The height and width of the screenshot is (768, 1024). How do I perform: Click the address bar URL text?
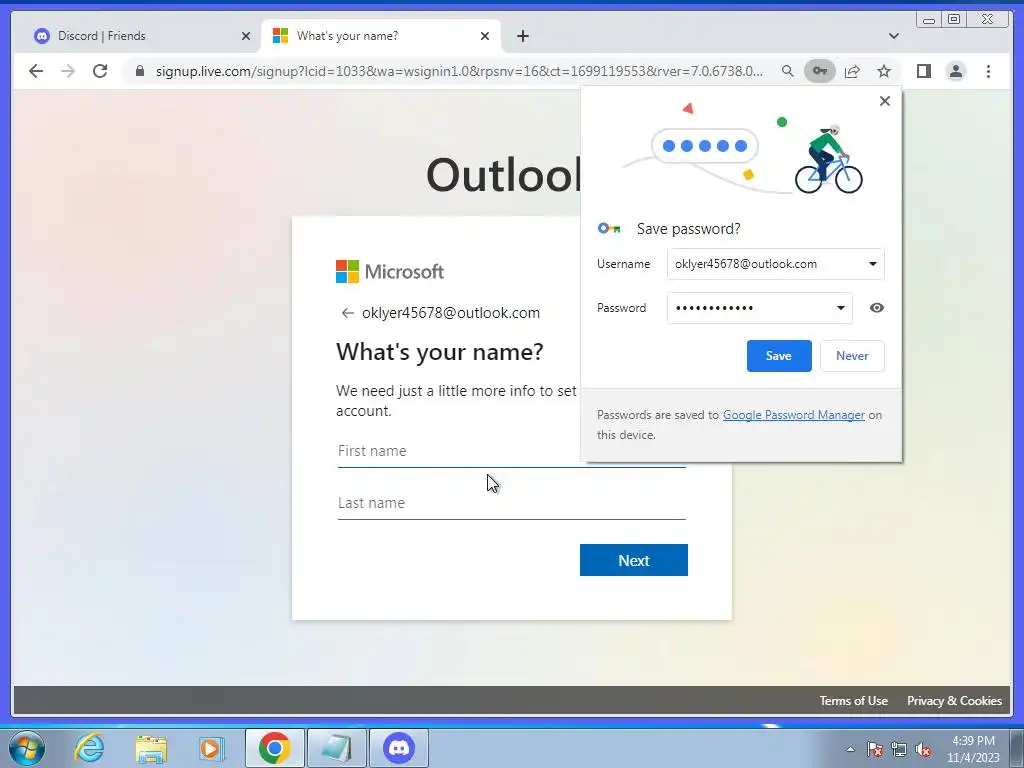[459, 71]
